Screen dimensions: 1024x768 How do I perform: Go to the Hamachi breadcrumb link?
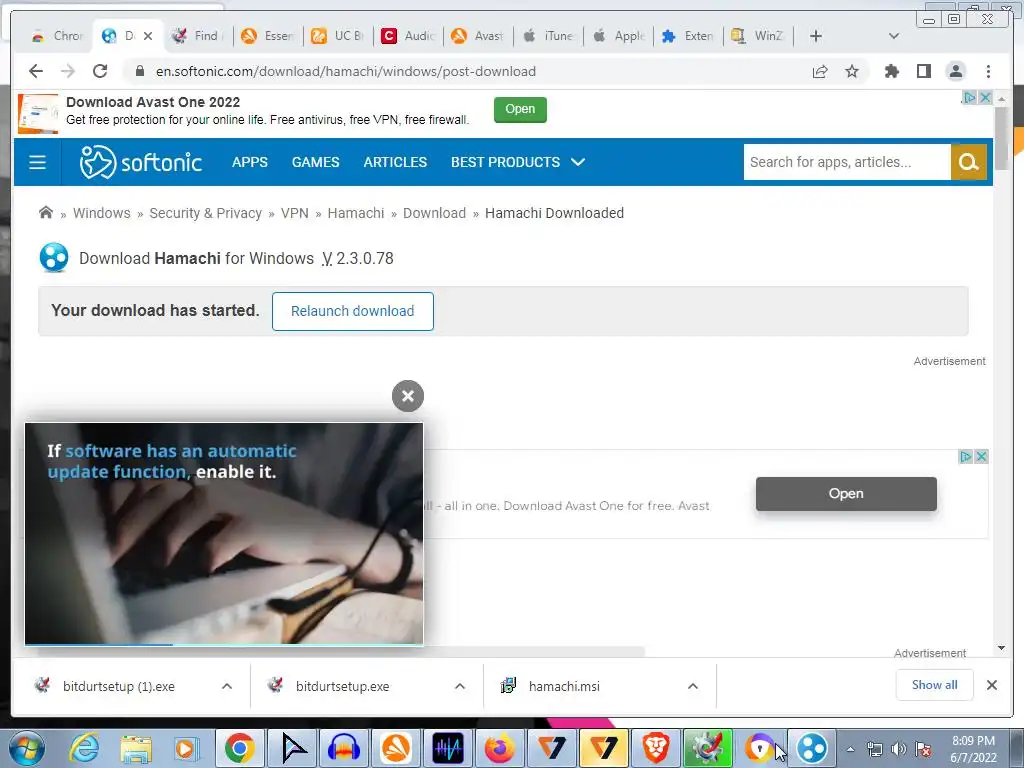[356, 213]
